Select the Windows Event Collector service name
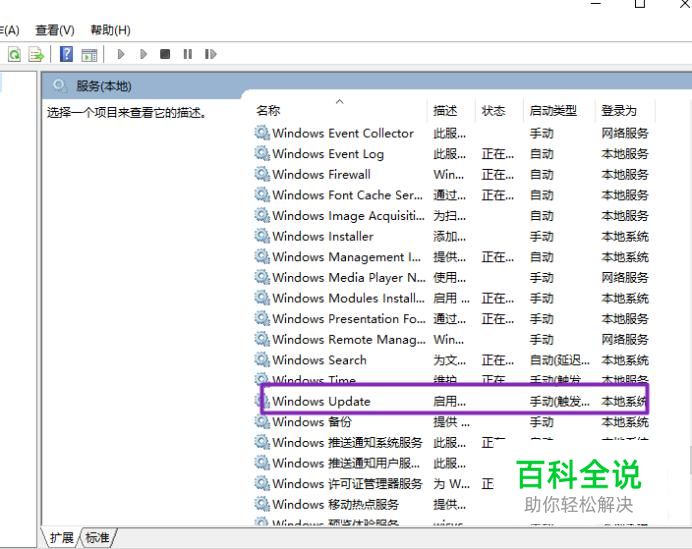 coord(343,133)
